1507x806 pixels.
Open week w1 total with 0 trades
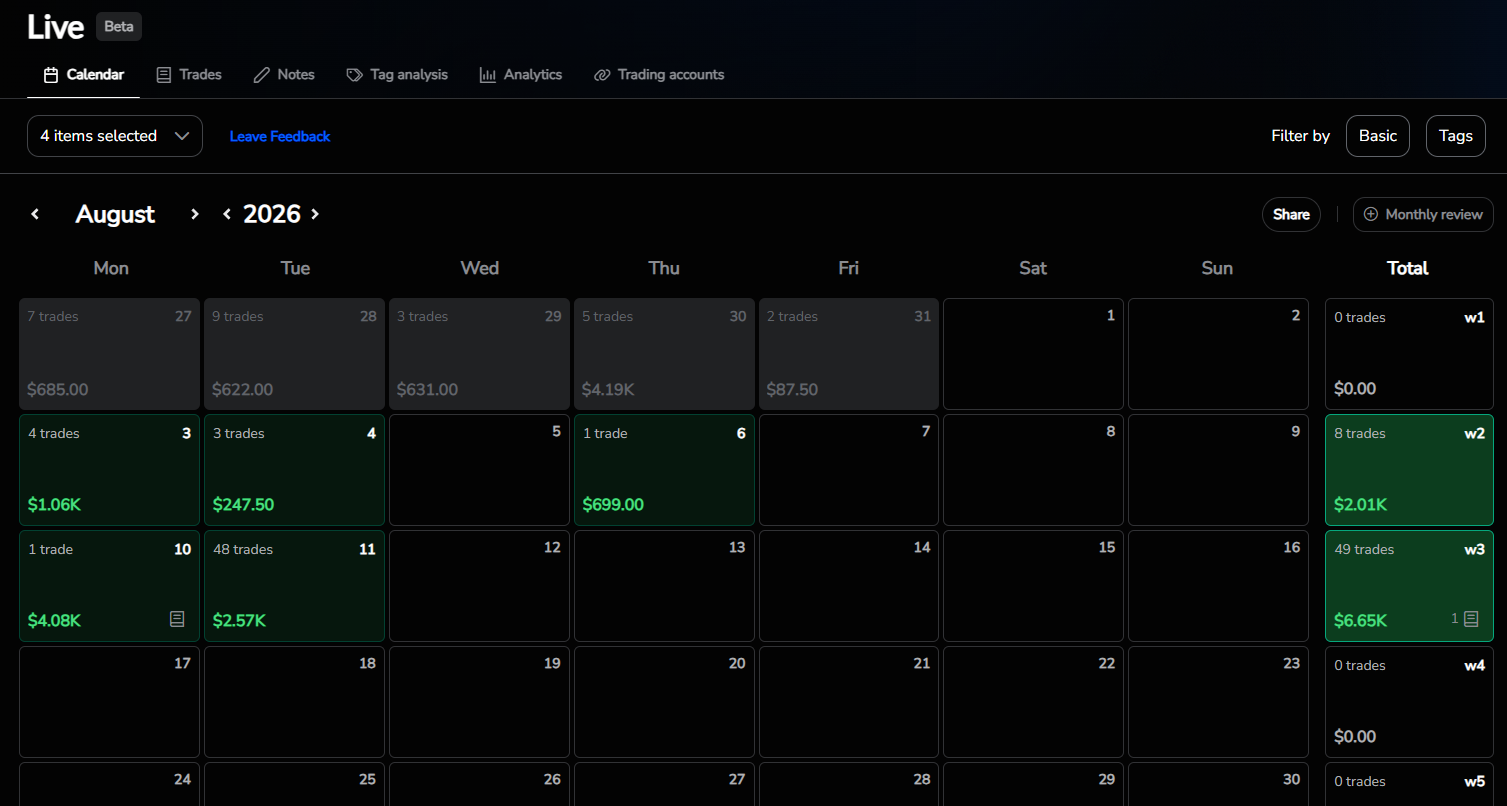(x=1409, y=354)
